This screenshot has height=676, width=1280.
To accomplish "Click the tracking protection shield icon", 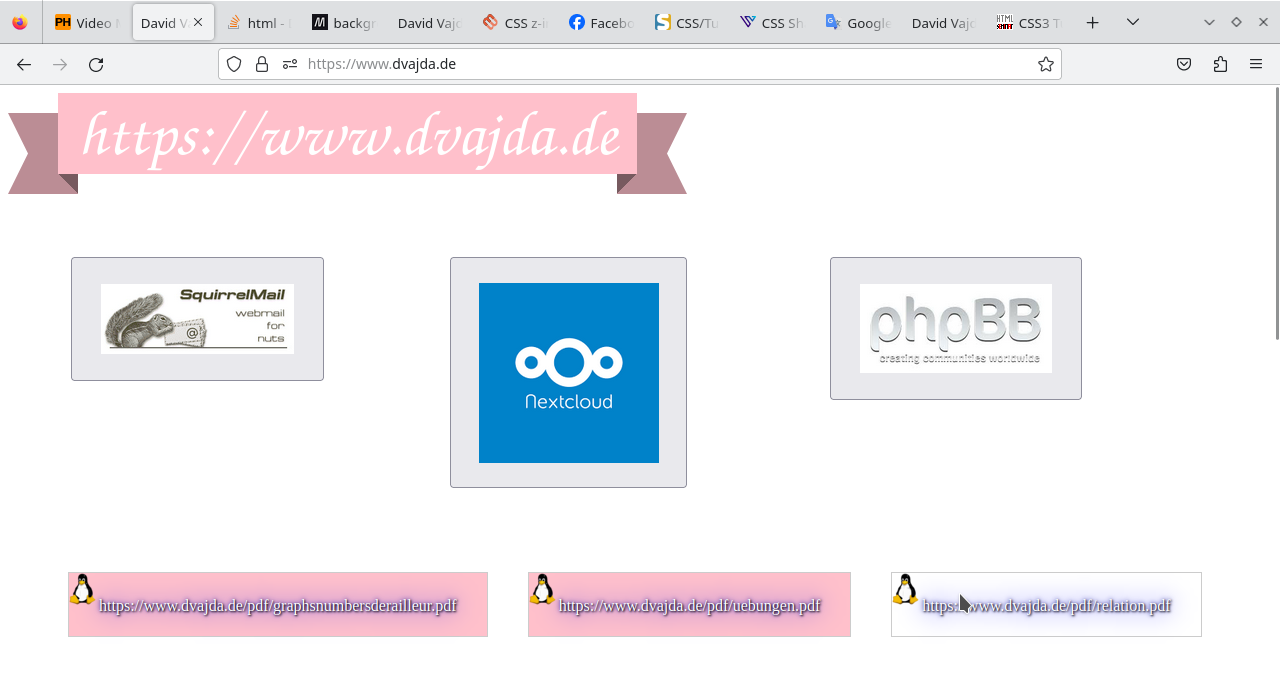I will (234, 64).
